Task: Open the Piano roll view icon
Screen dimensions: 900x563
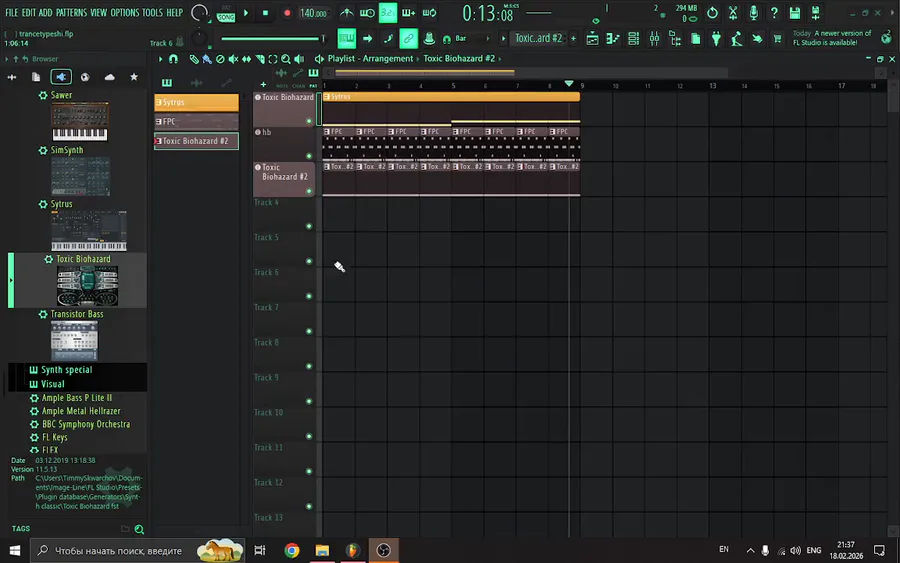Action: (613, 39)
